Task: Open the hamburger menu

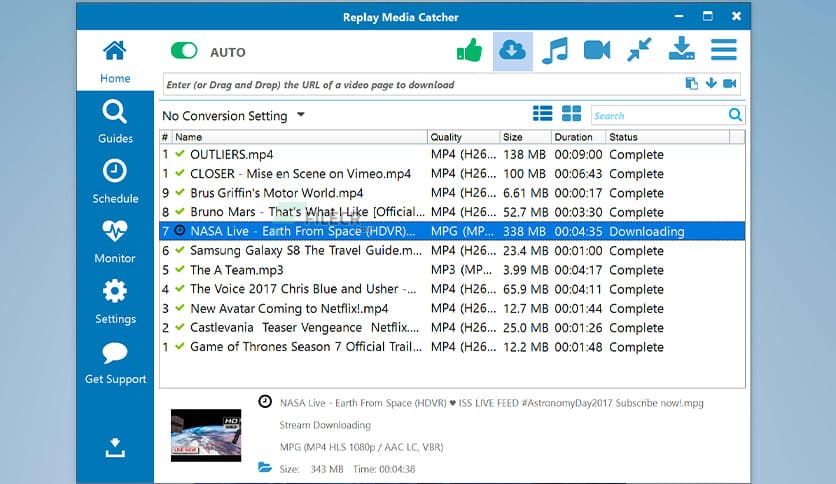Action: point(724,50)
